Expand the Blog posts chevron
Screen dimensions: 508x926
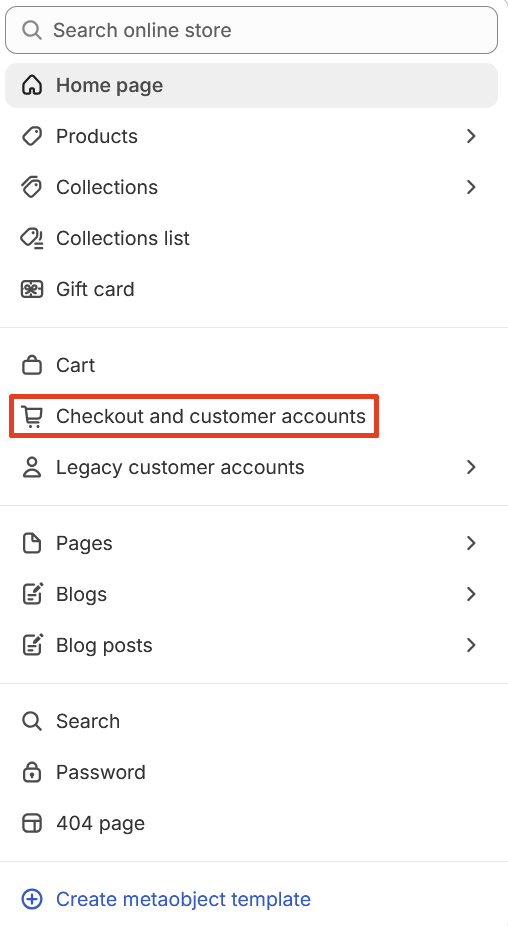[x=471, y=645]
